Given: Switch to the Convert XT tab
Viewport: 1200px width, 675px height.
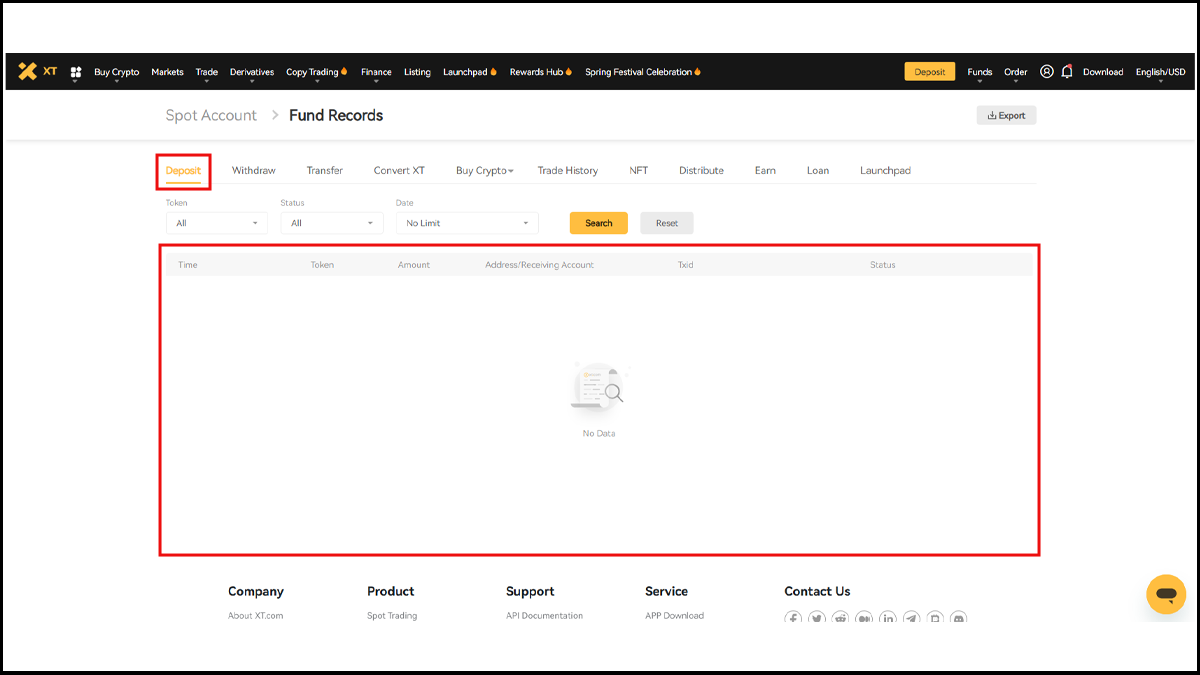Looking at the screenshot, I should [x=399, y=171].
